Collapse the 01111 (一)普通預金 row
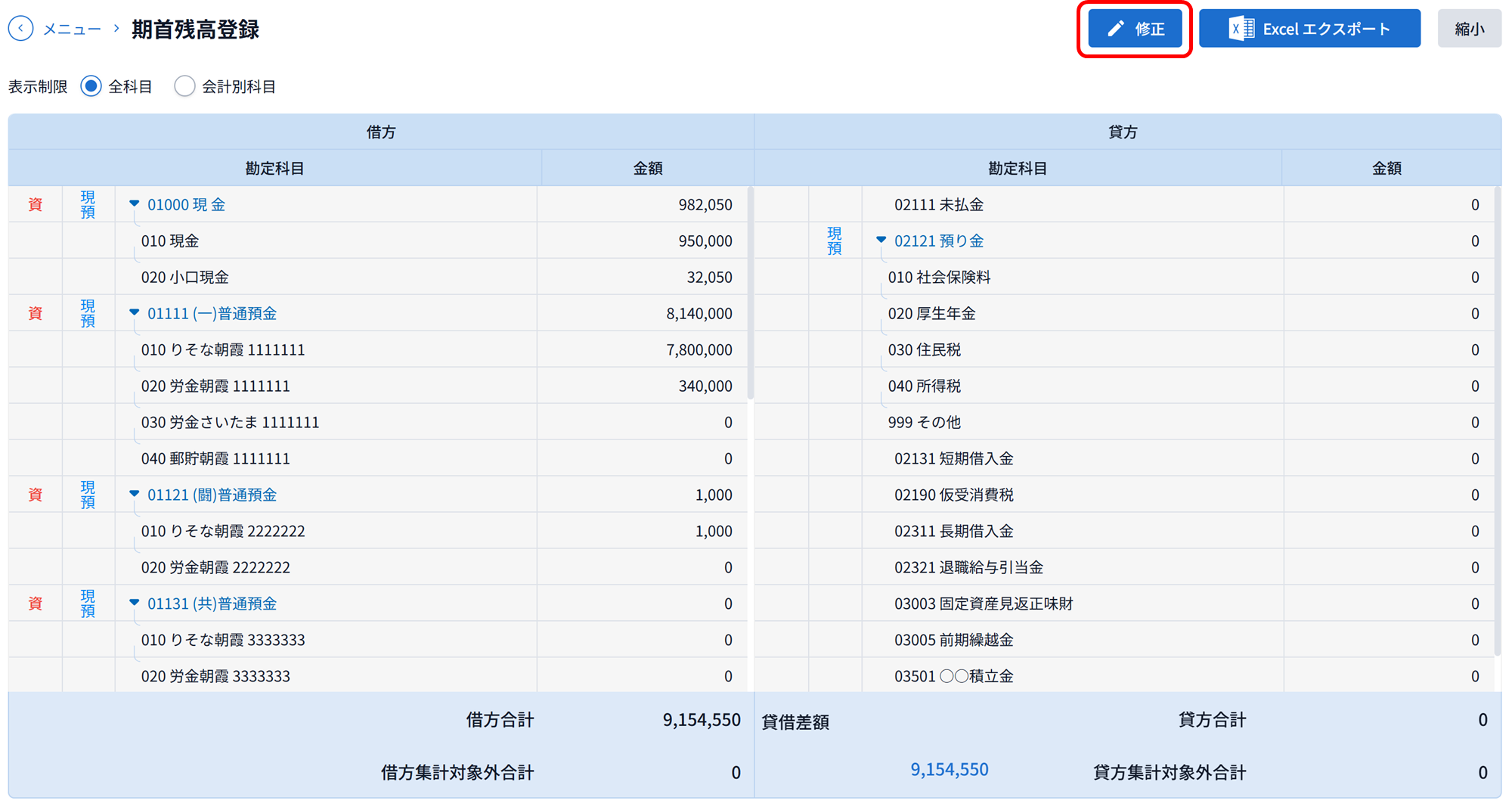 tap(135, 313)
